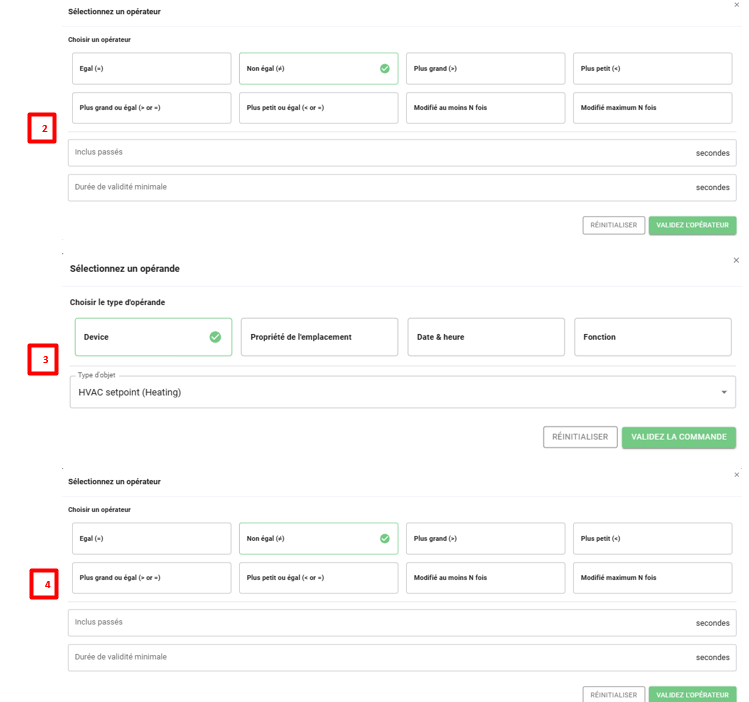The image size is (749, 702).
Task: Close the operator panel marked 2
Action: tap(737, 5)
